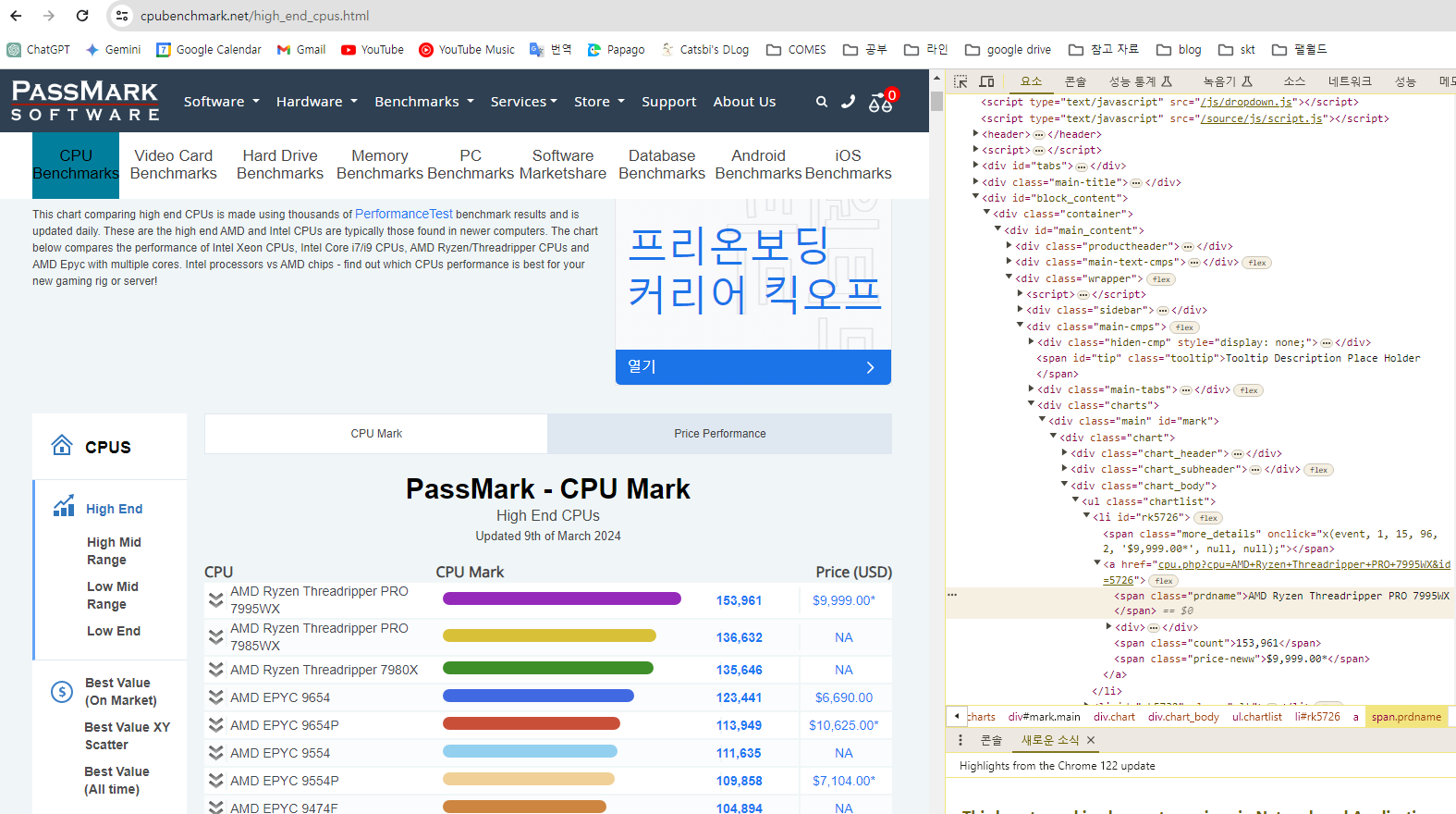Open the Software dropdown menu
Screen dimensions: 1456x814
pos(221,102)
